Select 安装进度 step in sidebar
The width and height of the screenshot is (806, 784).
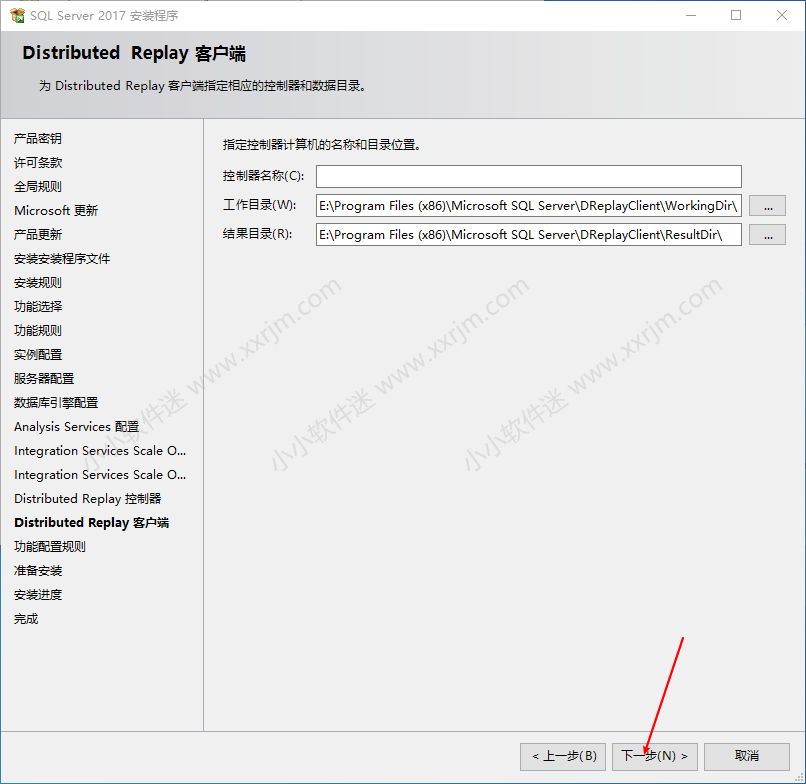(x=38, y=595)
